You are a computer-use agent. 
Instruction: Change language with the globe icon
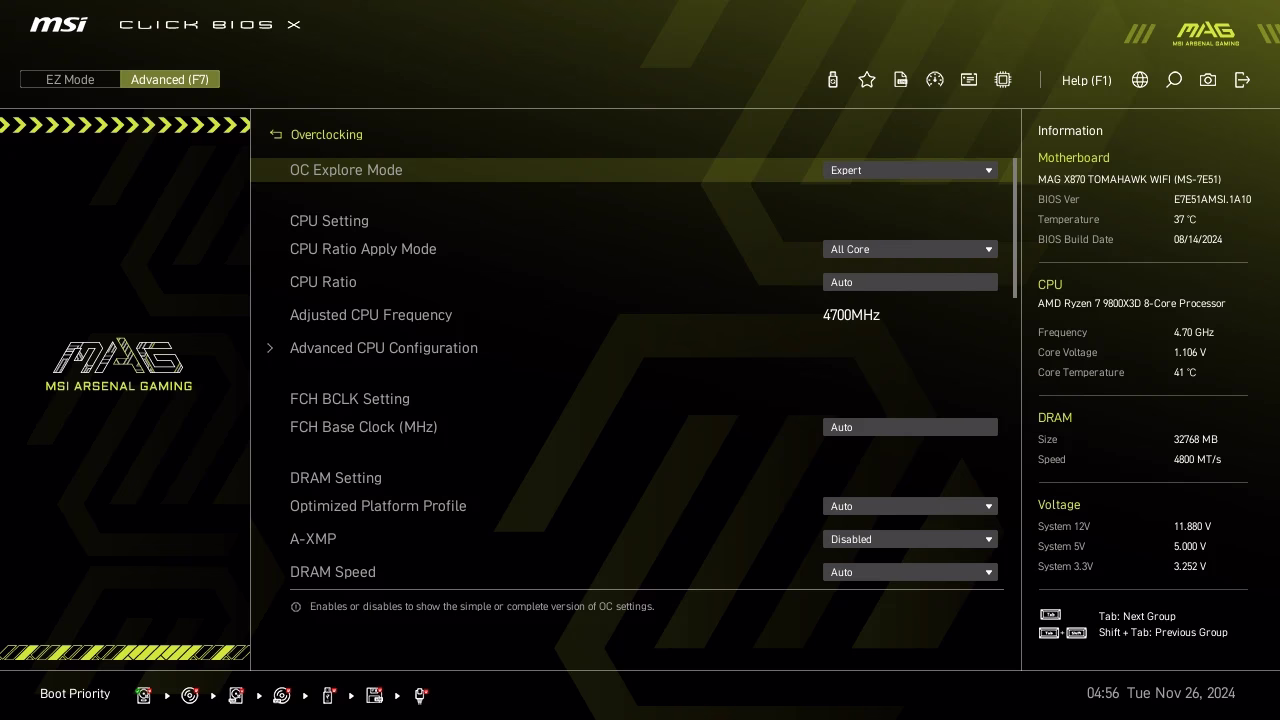click(x=1140, y=80)
